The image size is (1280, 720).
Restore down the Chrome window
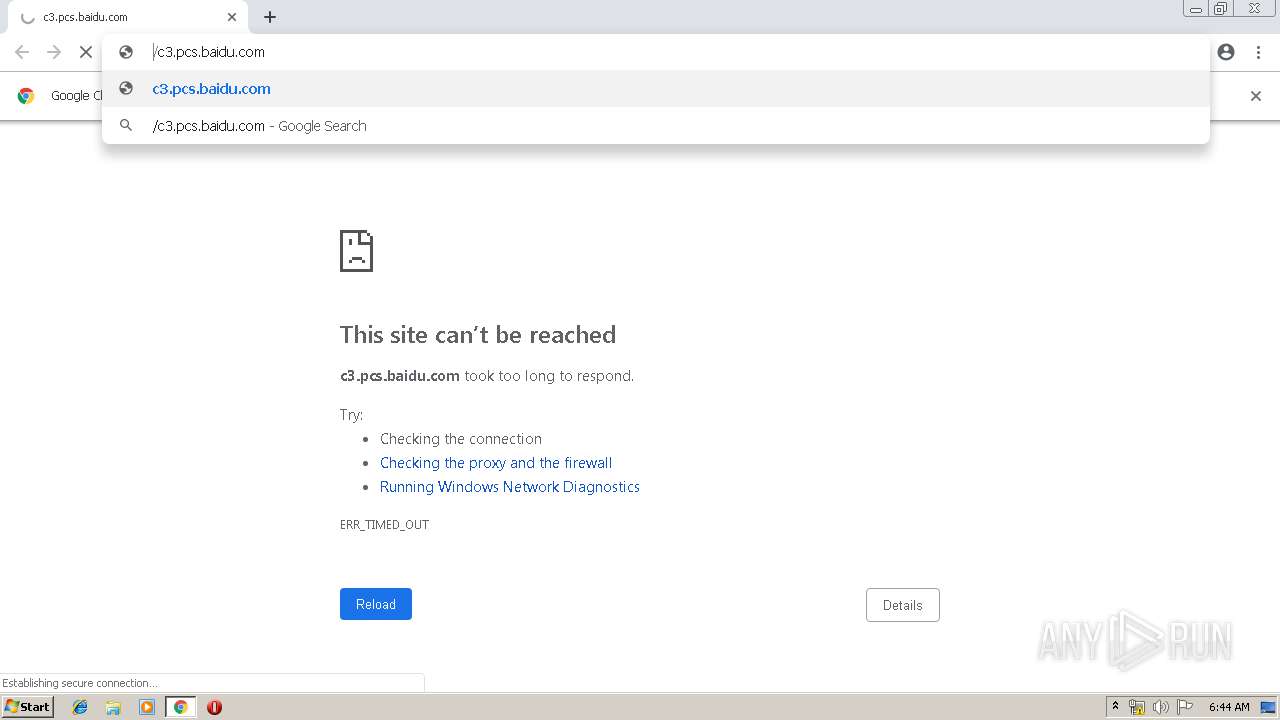click(x=1221, y=9)
